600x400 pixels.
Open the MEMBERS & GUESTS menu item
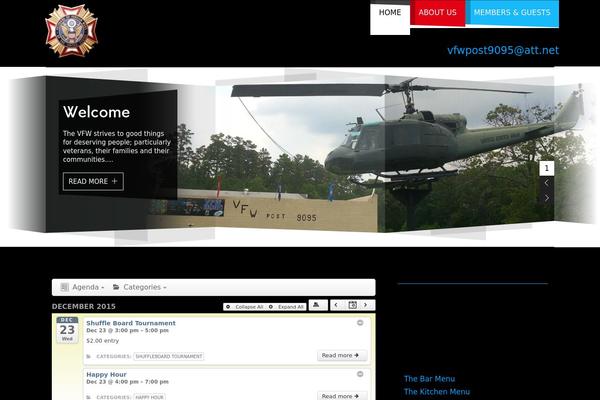[x=512, y=13]
